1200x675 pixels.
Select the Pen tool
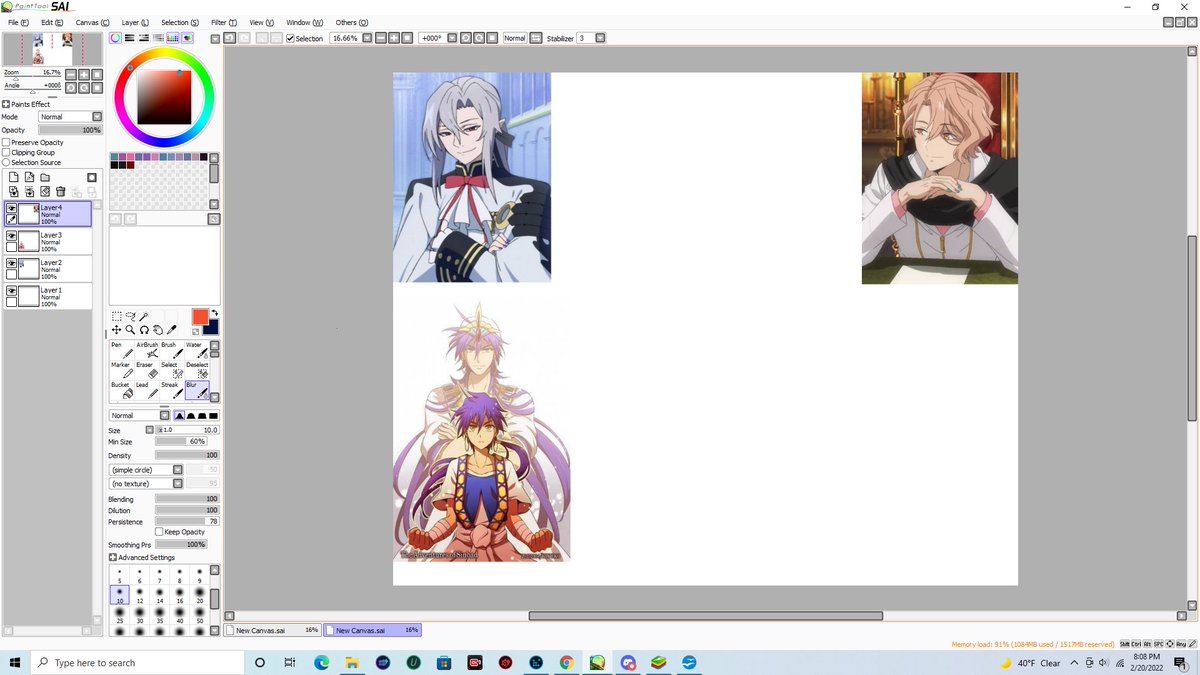(121, 350)
